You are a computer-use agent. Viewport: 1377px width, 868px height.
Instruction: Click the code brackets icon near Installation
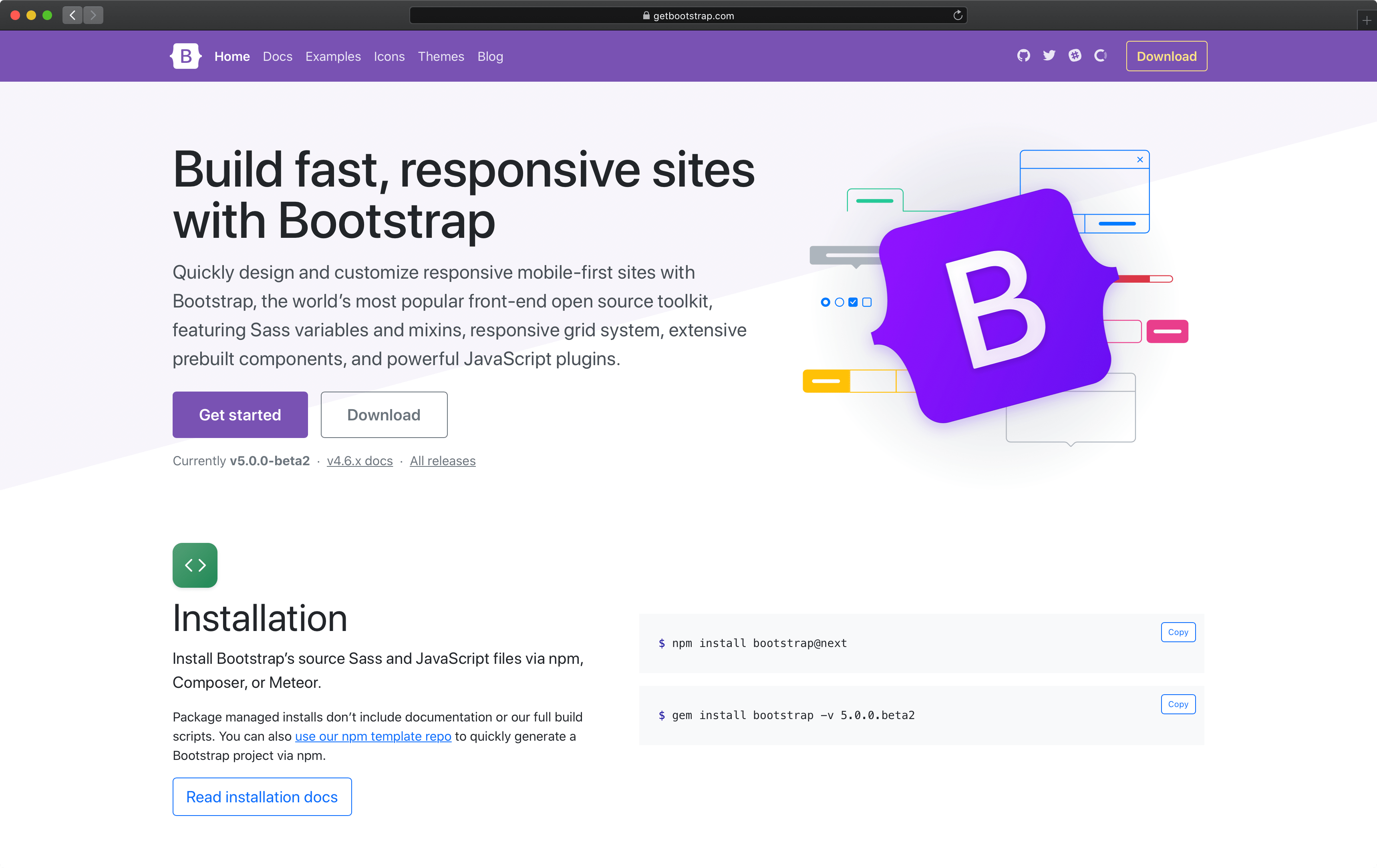click(x=195, y=565)
